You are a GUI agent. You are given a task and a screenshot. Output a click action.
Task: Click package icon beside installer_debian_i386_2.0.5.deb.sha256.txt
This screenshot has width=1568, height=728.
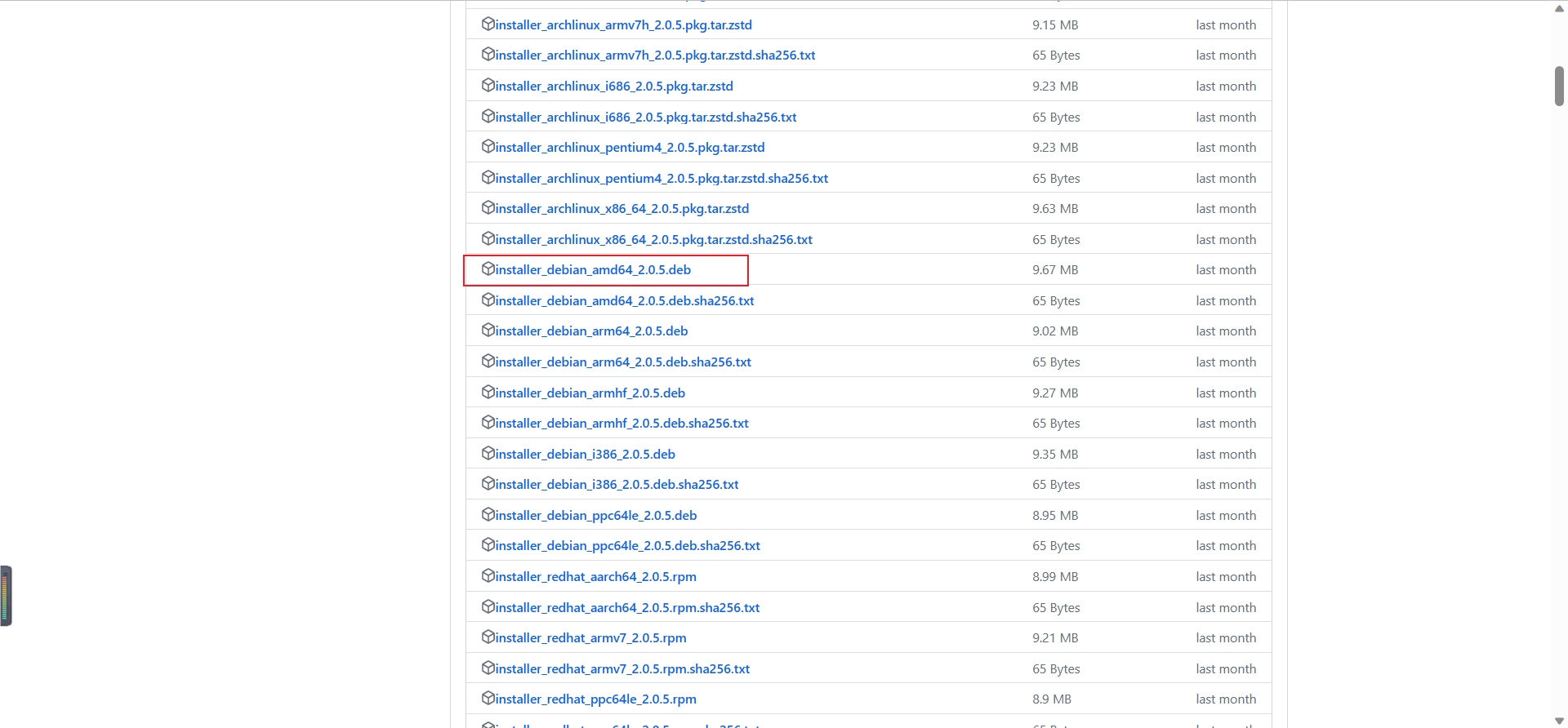pyautogui.click(x=488, y=483)
